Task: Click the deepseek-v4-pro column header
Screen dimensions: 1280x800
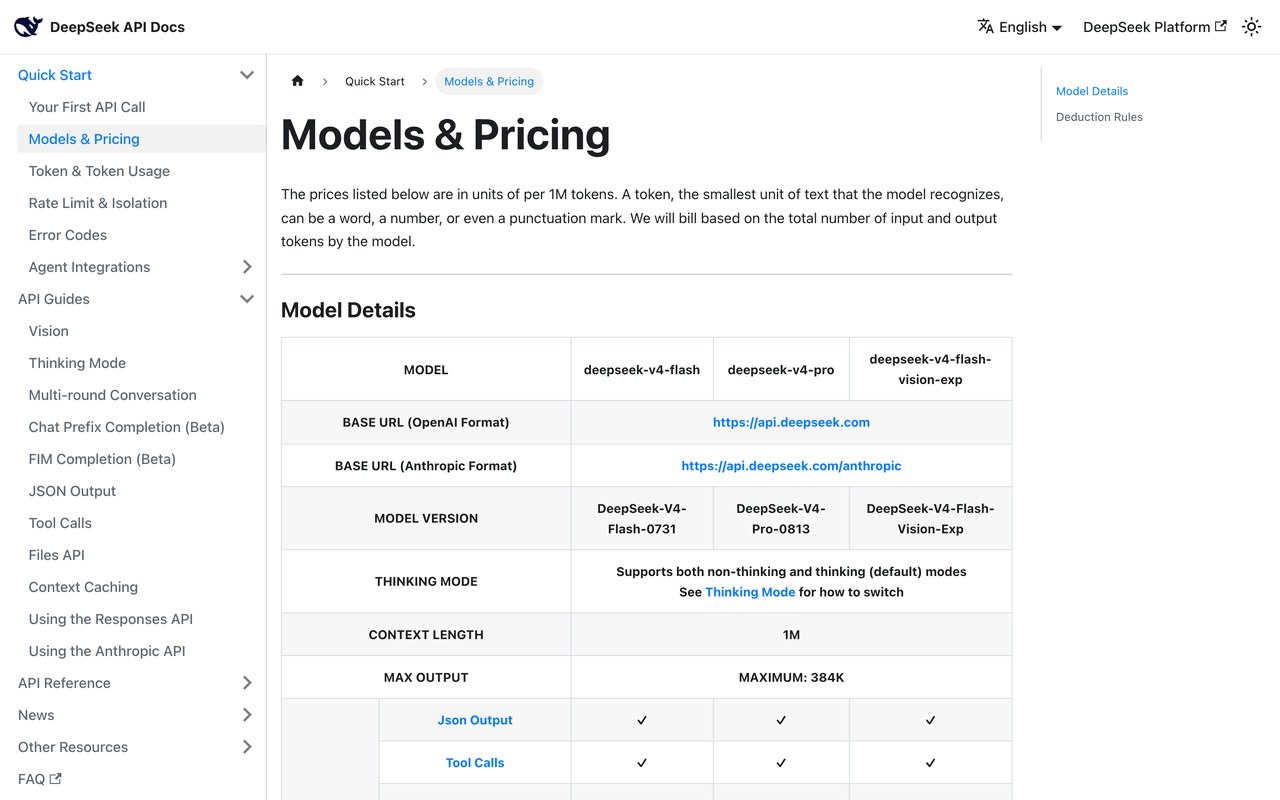Action: coord(781,369)
